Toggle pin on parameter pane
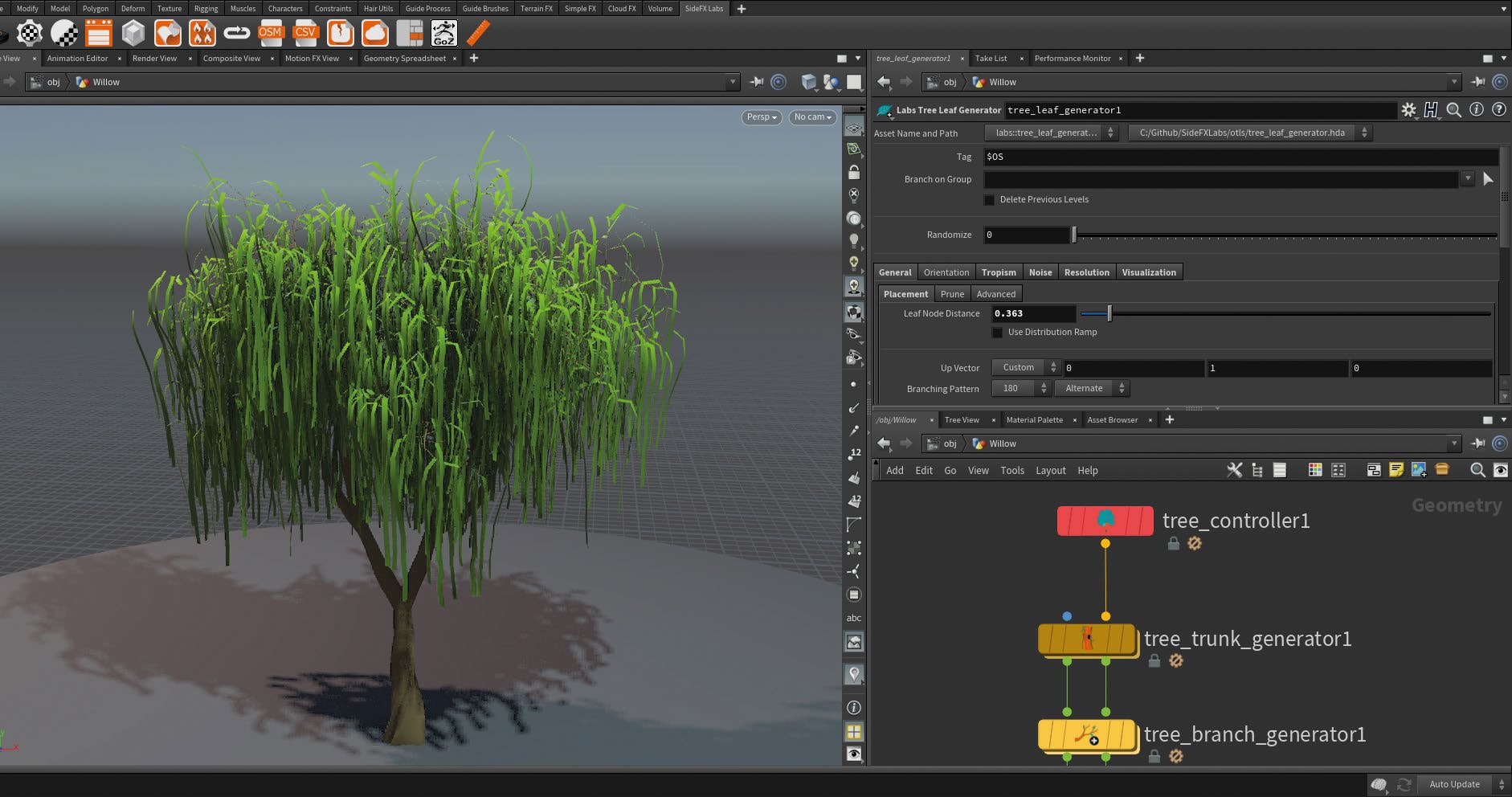Screen dimensions: 1512x797 [1477, 82]
